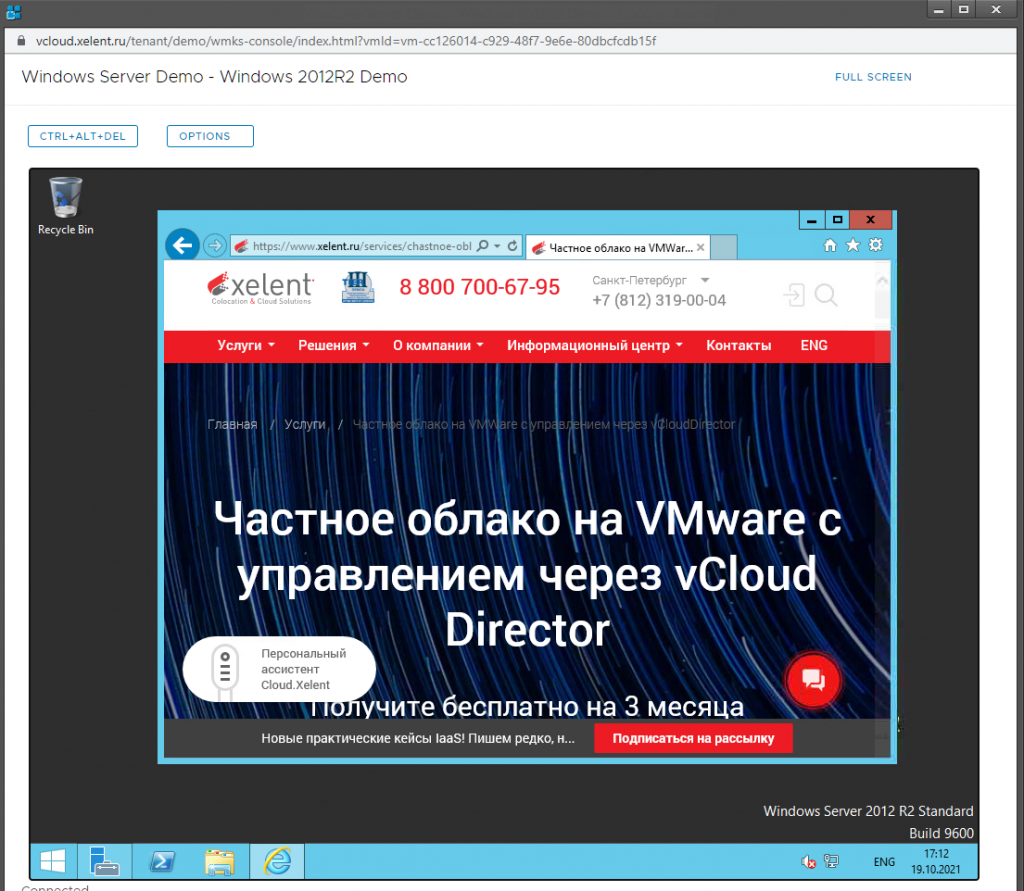This screenshot has height=891, width=1024.
Task: Click the Главная breadcrumb link
Action: point(232,424)
